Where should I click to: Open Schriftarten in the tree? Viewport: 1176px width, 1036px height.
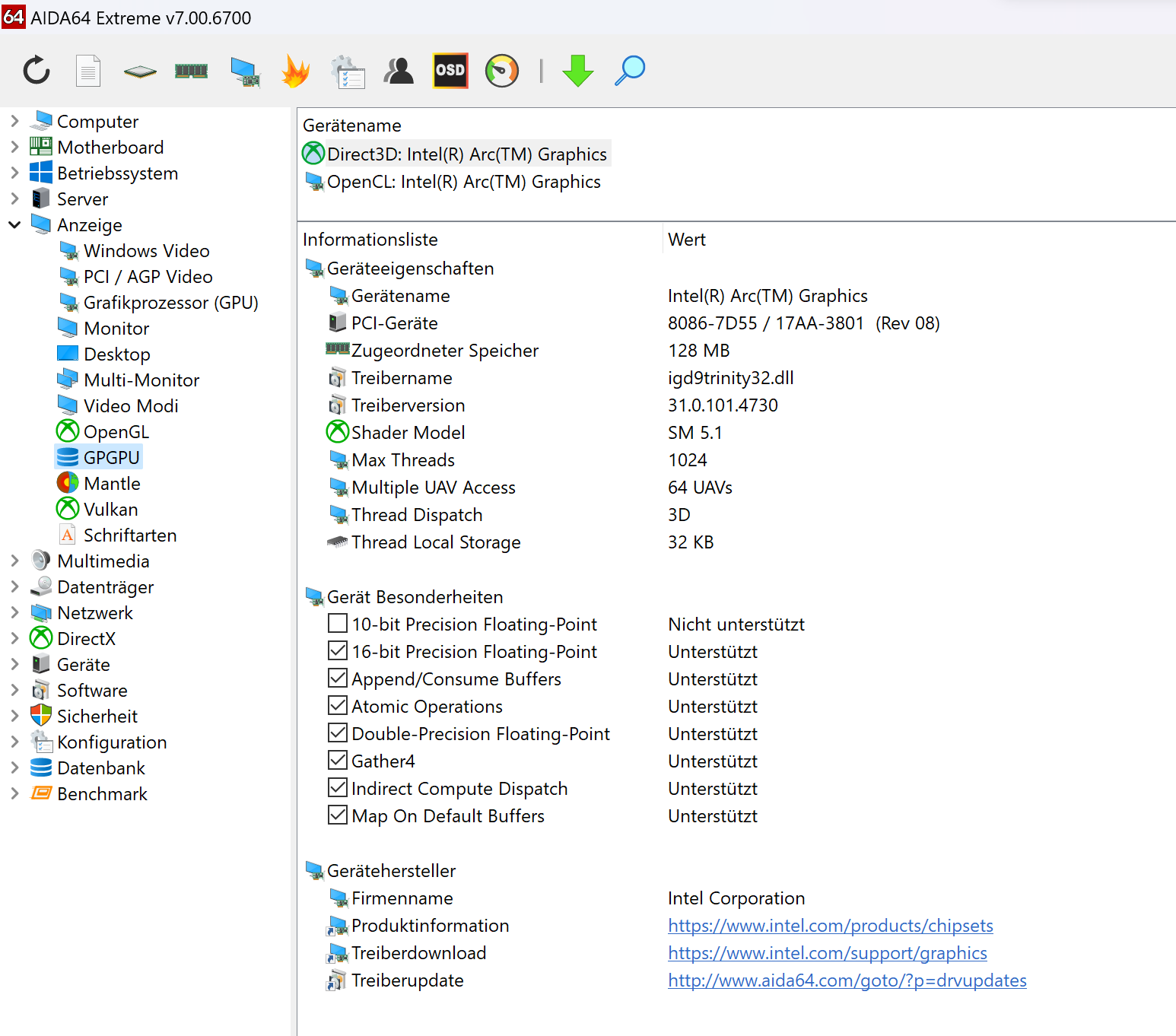point(117,535)
